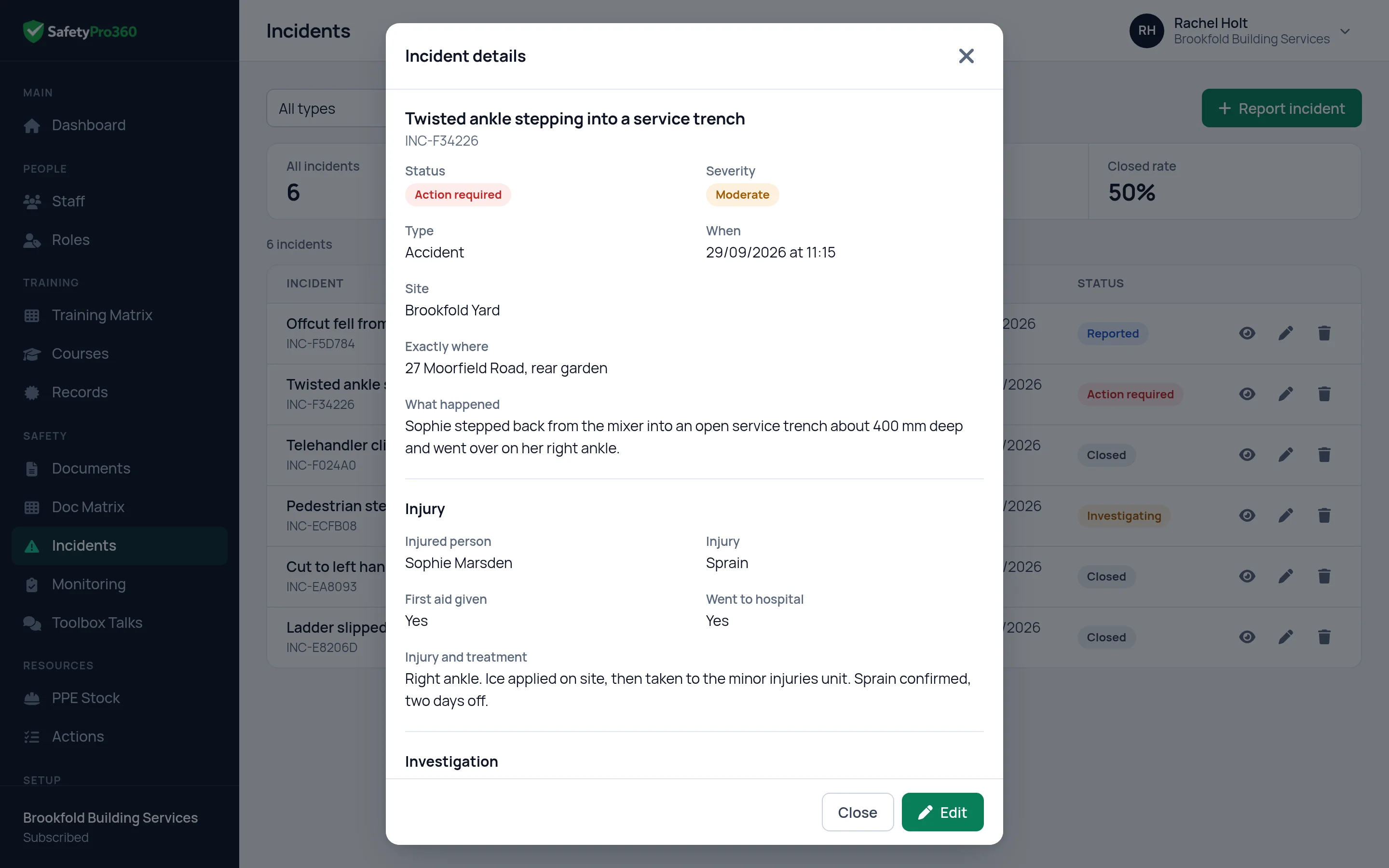Screen dimensions: 1389x868
Task: Click the Staff people icon
Action: (x=32, y=202)
